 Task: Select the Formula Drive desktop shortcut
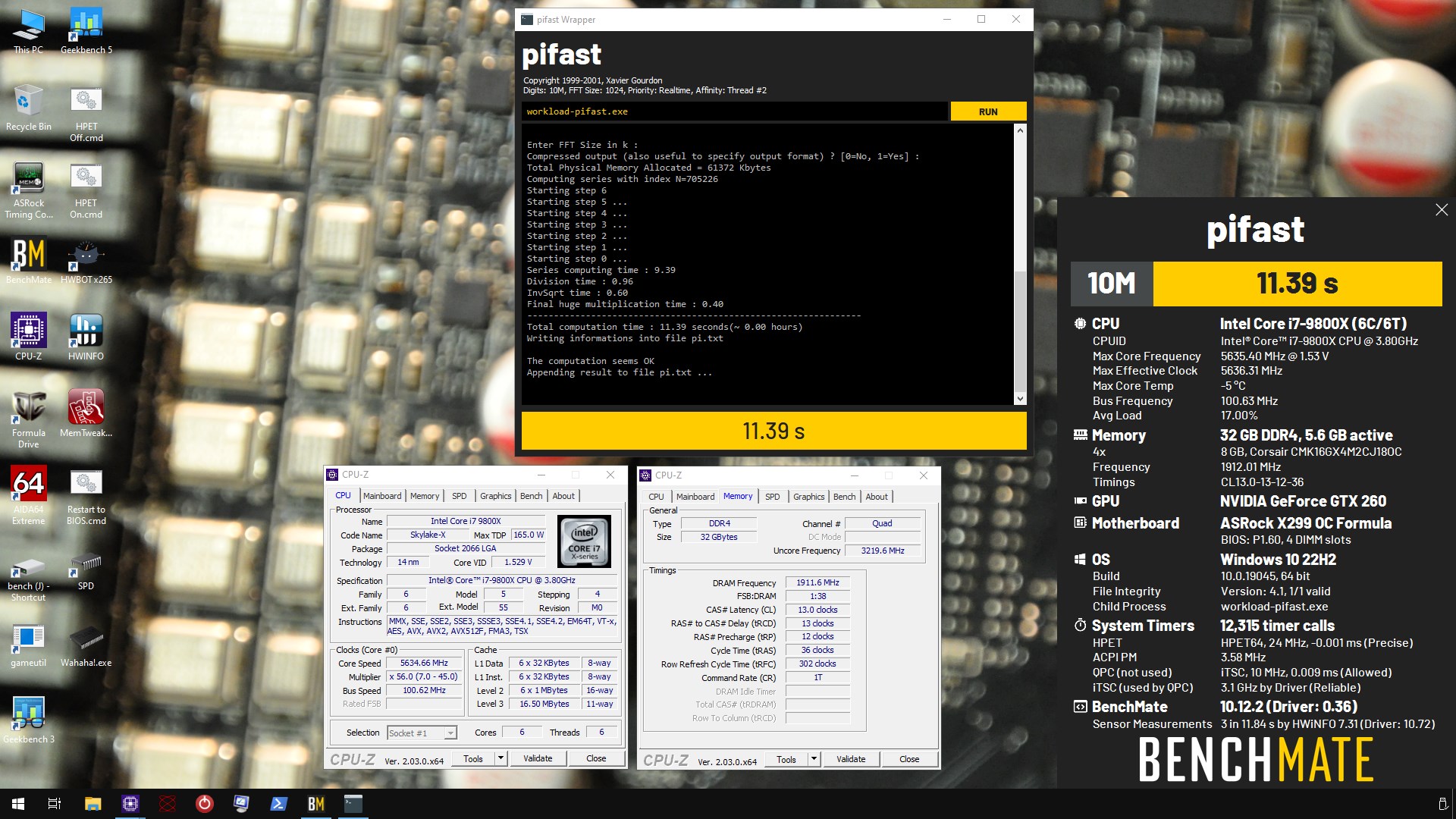click(x=28, y=419)
